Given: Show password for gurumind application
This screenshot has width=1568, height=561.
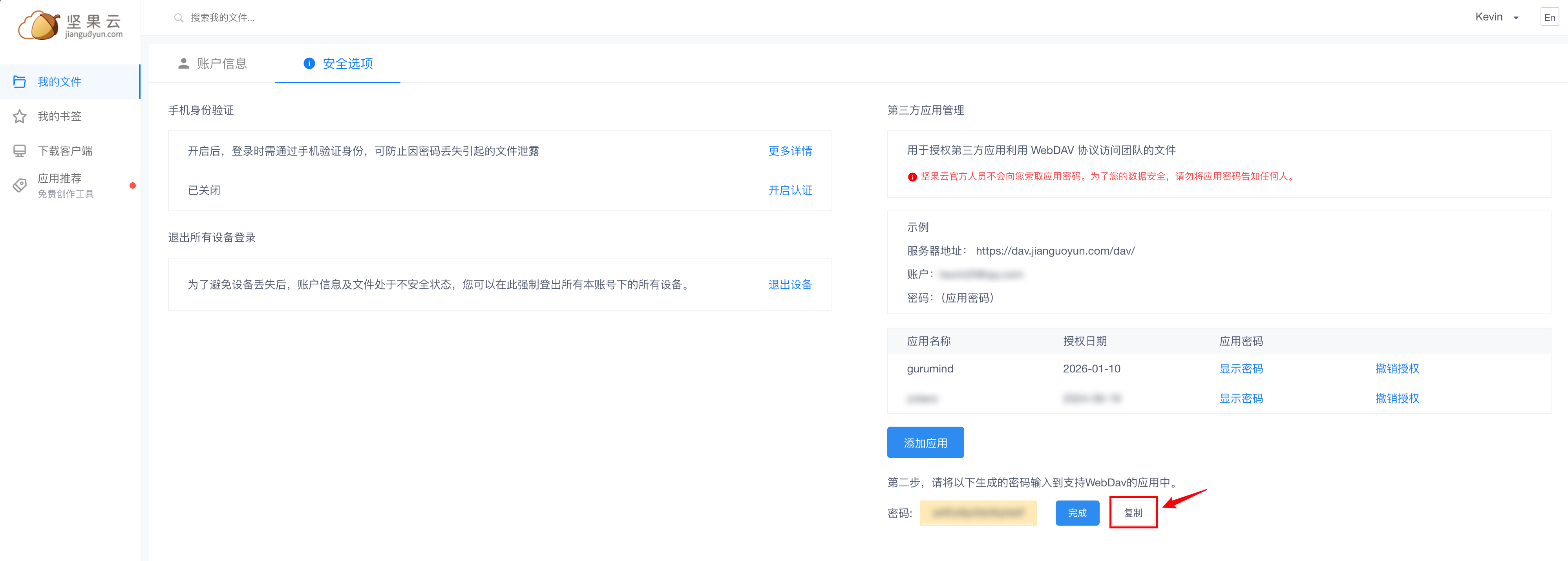Looking at the screenshot, I should point(1241,368).
